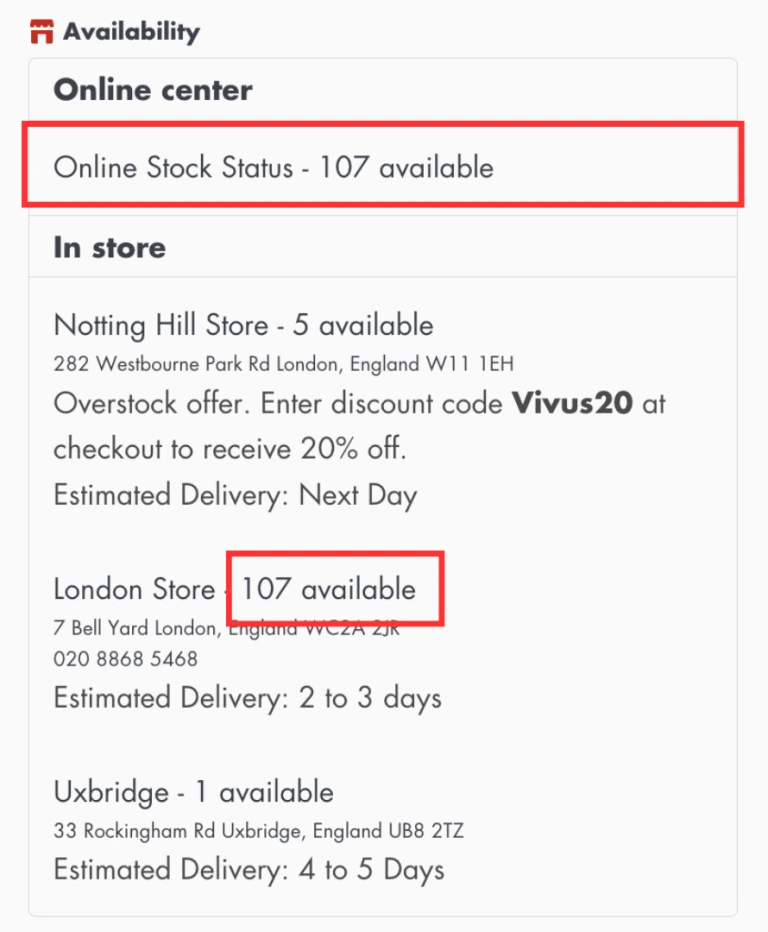Open the London Store name
This screenshot has height=932, width=768.
tap(134, 590)
